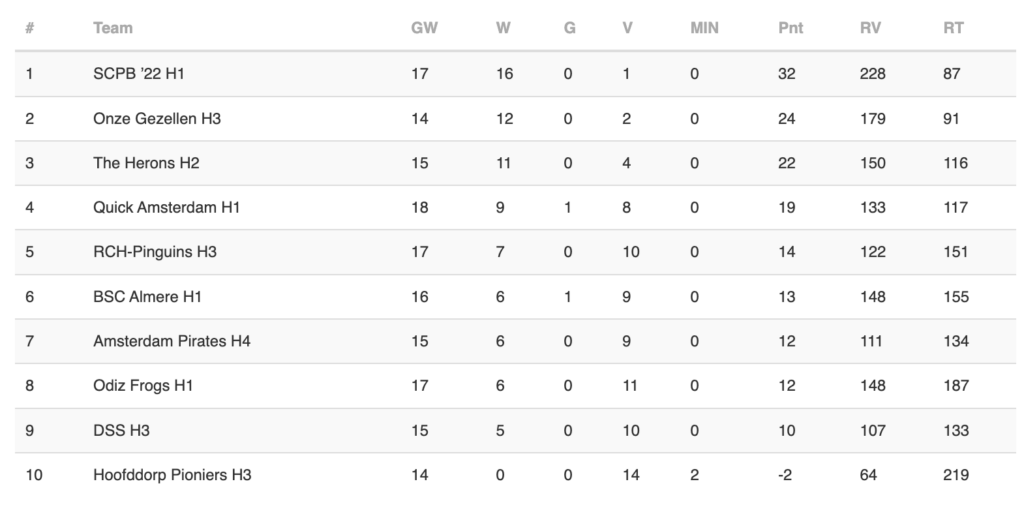Click the RT column header
Viewport: 1024px width, 518px height.
[x=953, y=28]
